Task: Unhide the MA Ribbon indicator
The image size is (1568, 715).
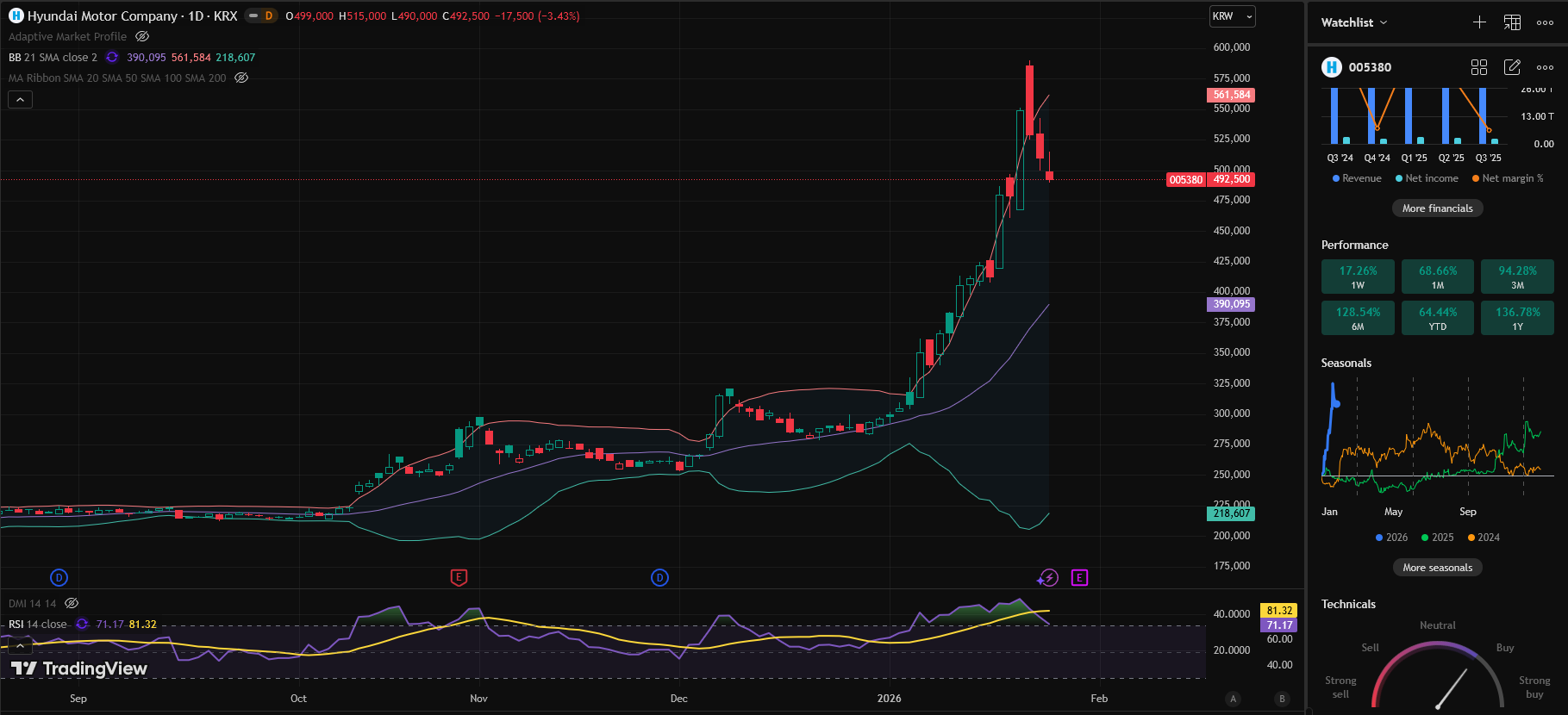Action: pos(242,78)
